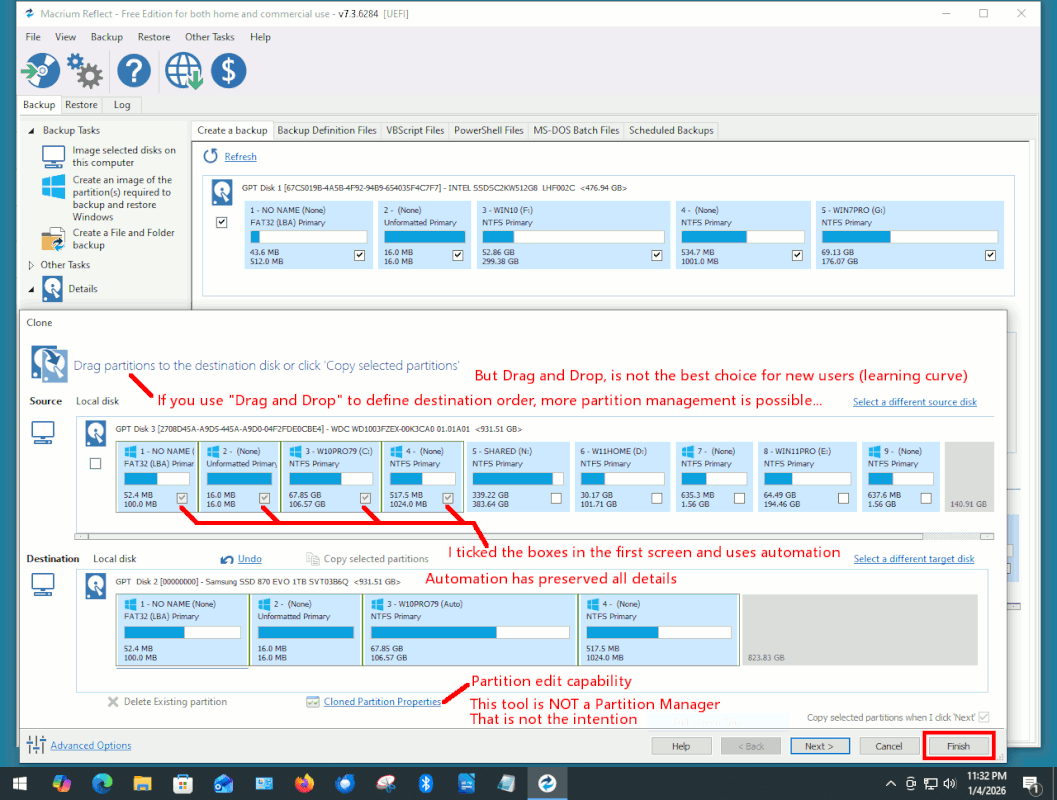Click the Undo arrow icon
The width and height of the screenshot is (1057, 800).
[x=227, y=559]
